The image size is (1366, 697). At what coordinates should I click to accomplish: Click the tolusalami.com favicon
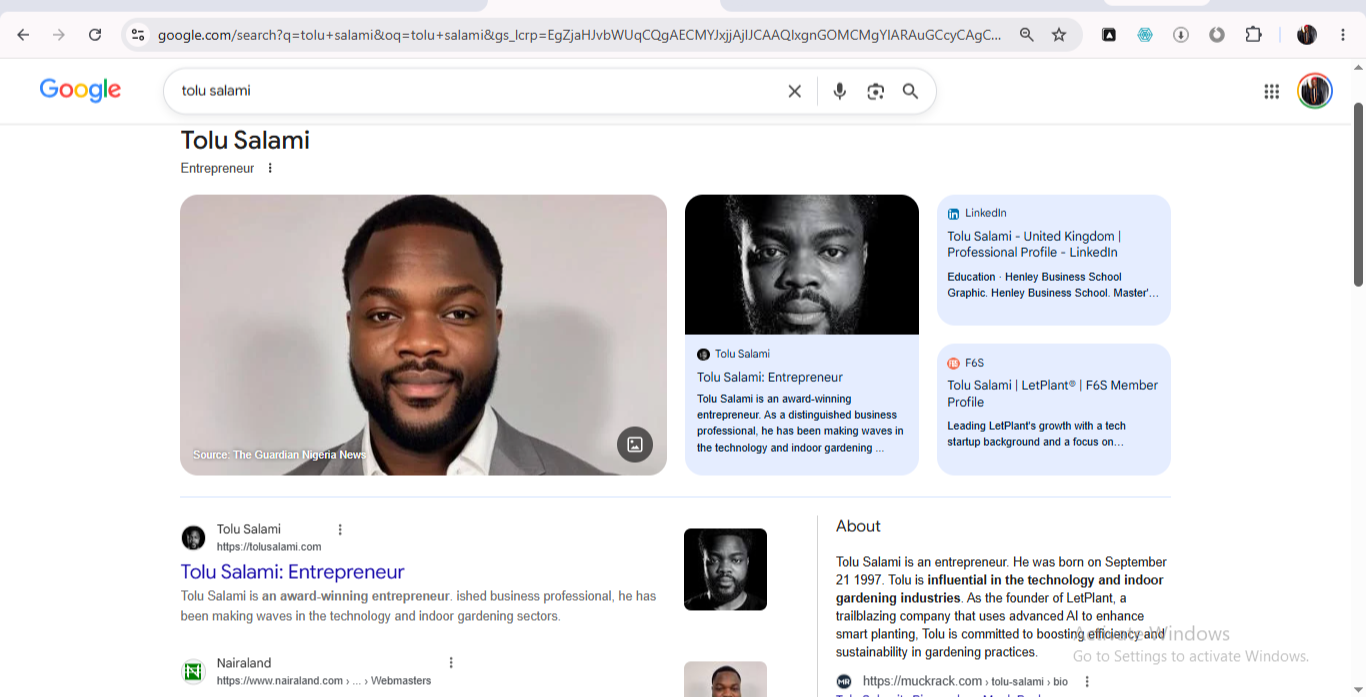pos(193,538)
